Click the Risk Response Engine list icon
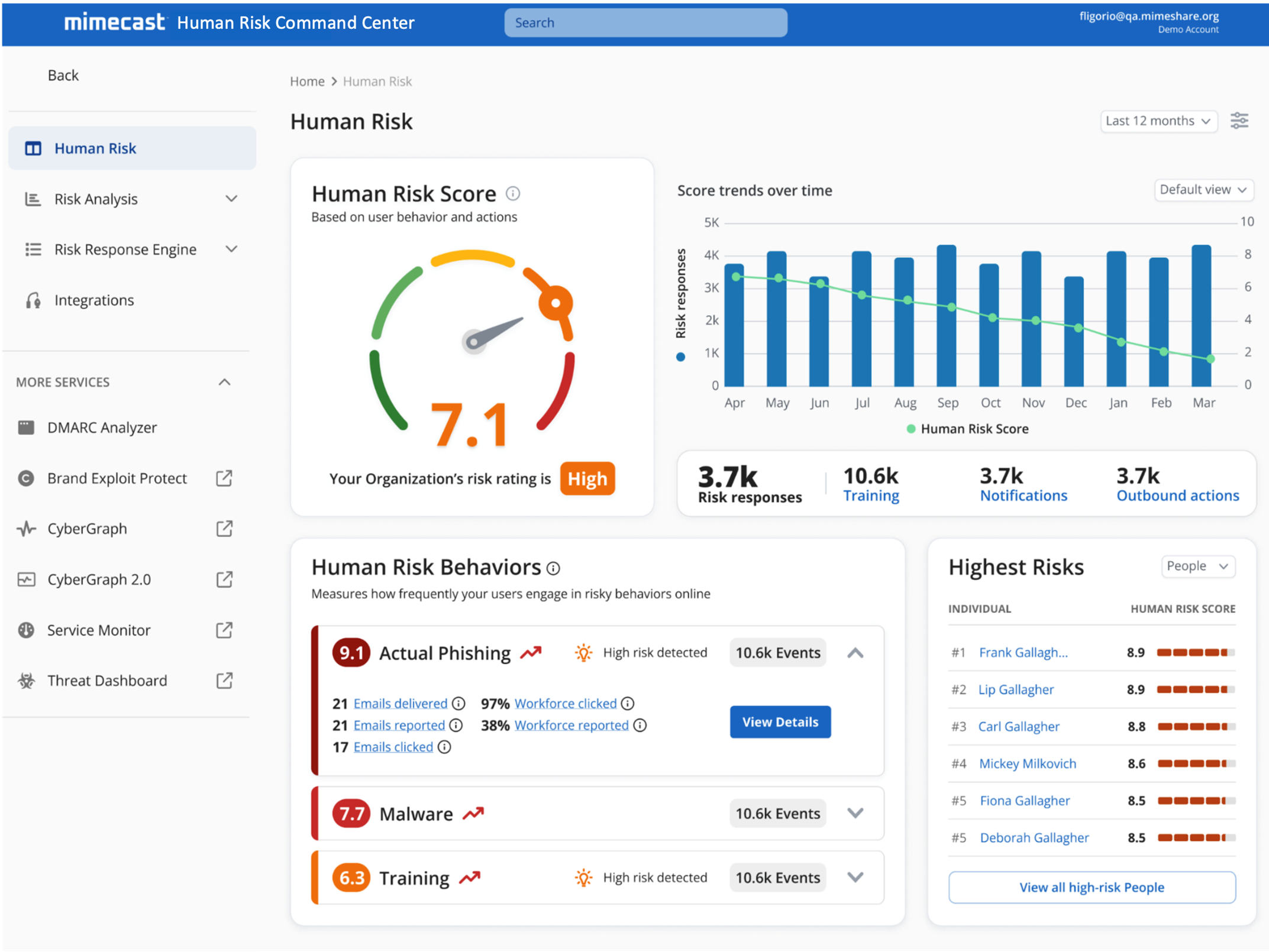1269x952 pixels. [x=33, y=250]
